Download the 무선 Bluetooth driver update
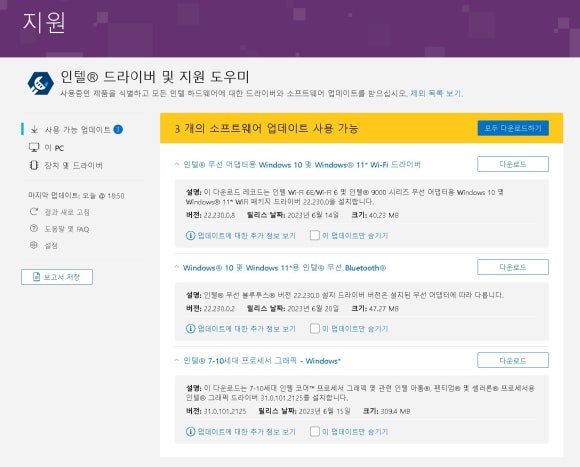Screen dimensions: 580x467 point(513,267)
